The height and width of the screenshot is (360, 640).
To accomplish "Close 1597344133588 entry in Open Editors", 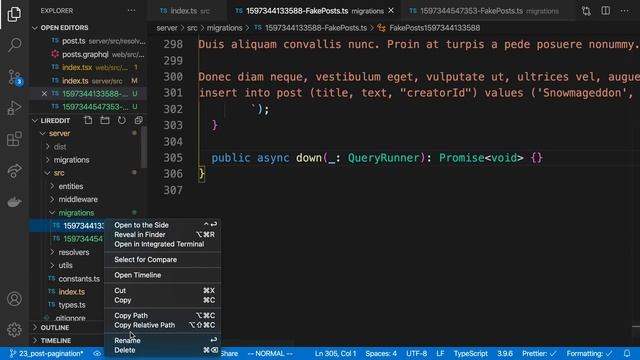I will coord(44,93).
